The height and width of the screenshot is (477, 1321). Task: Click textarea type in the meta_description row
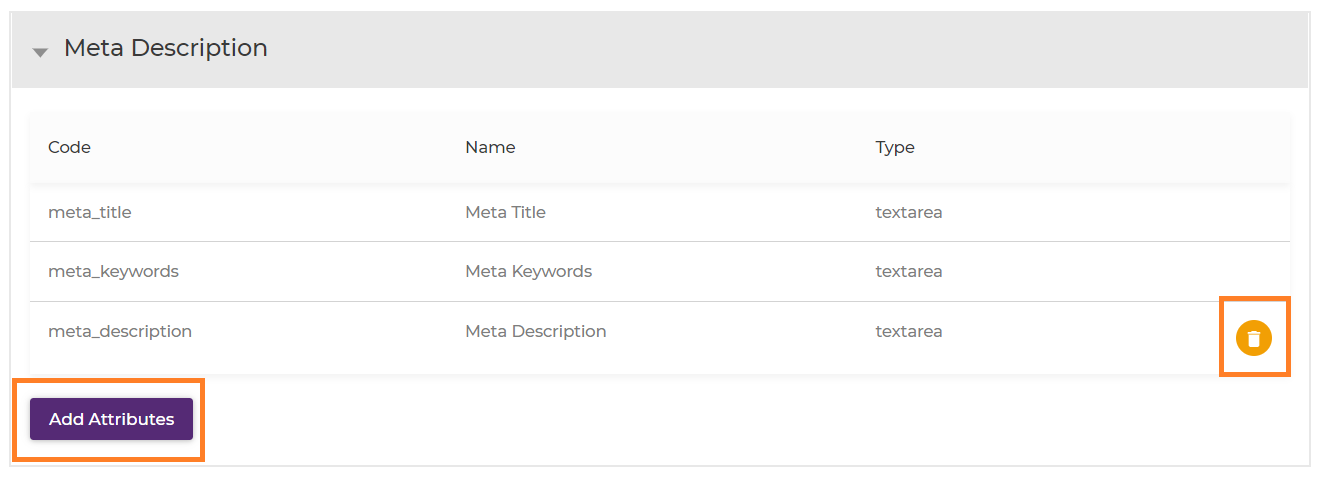(909, 331)
